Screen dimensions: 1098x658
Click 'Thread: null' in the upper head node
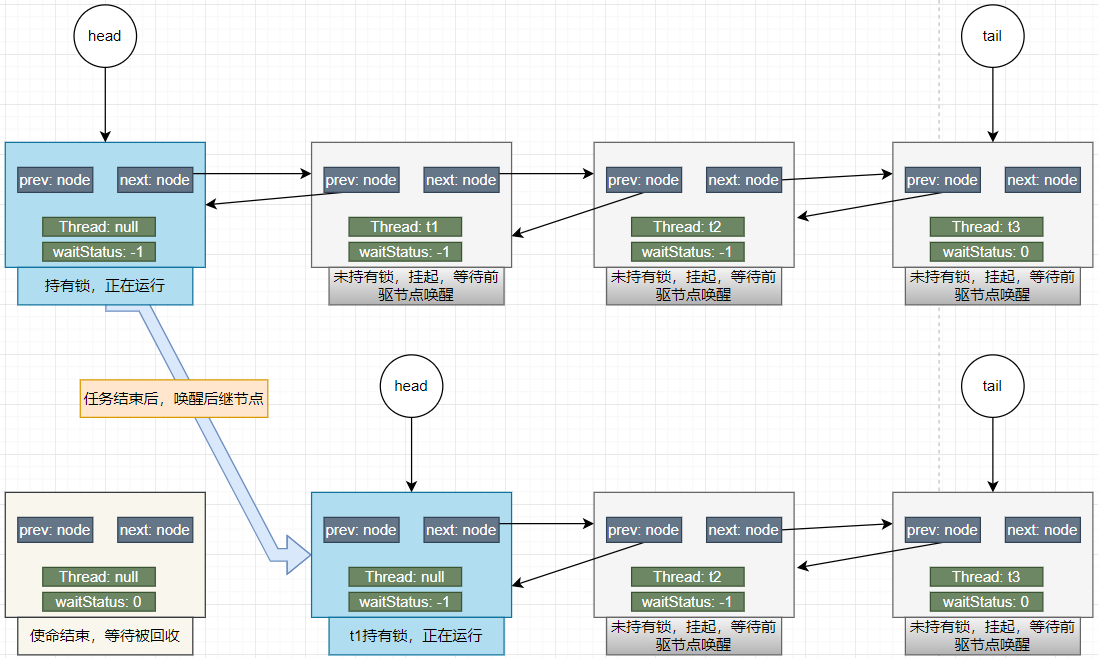coord(99,227)
